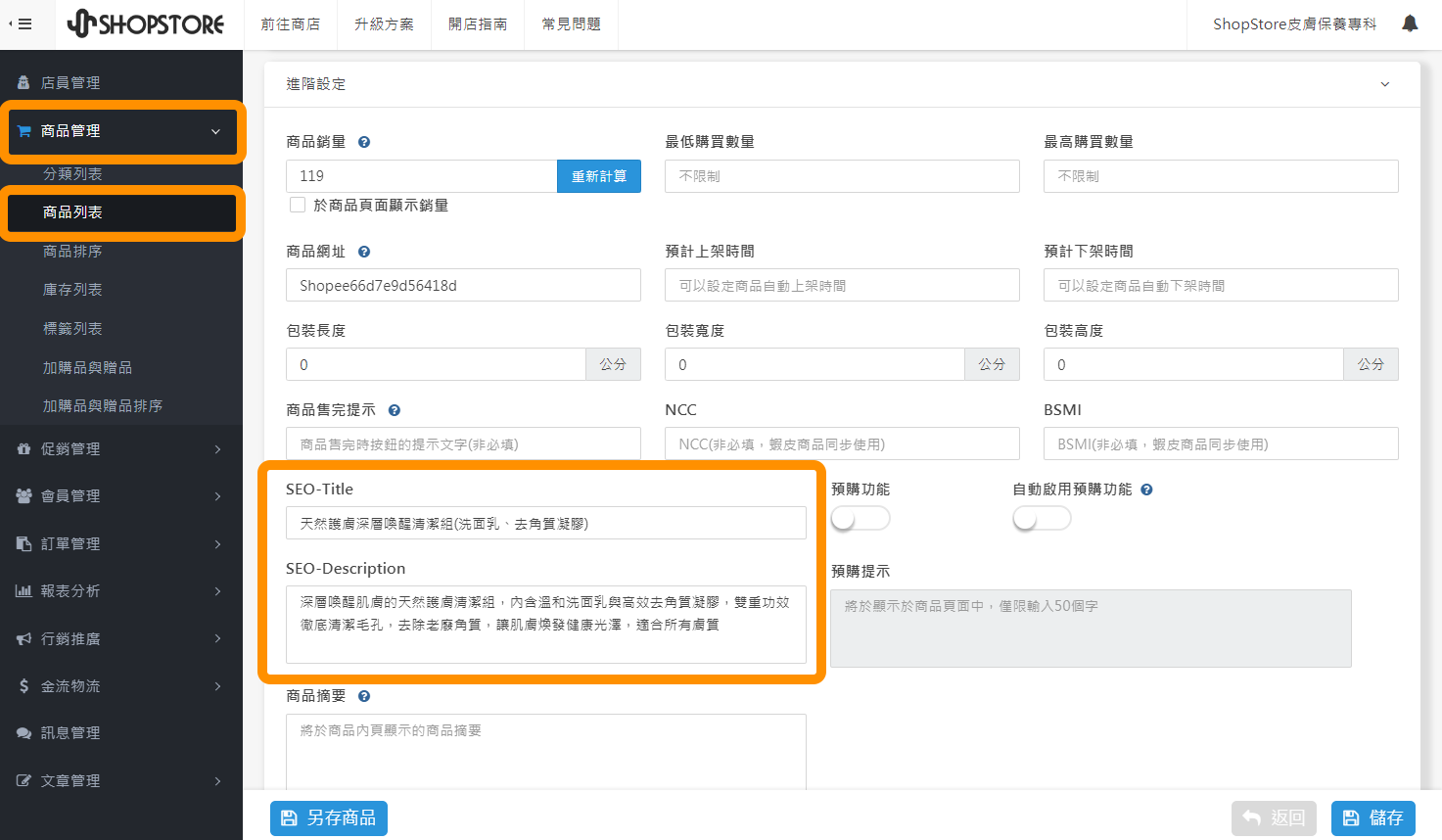Open the ShopStore logo home link

pyautogui.click(x=146, y=23)
